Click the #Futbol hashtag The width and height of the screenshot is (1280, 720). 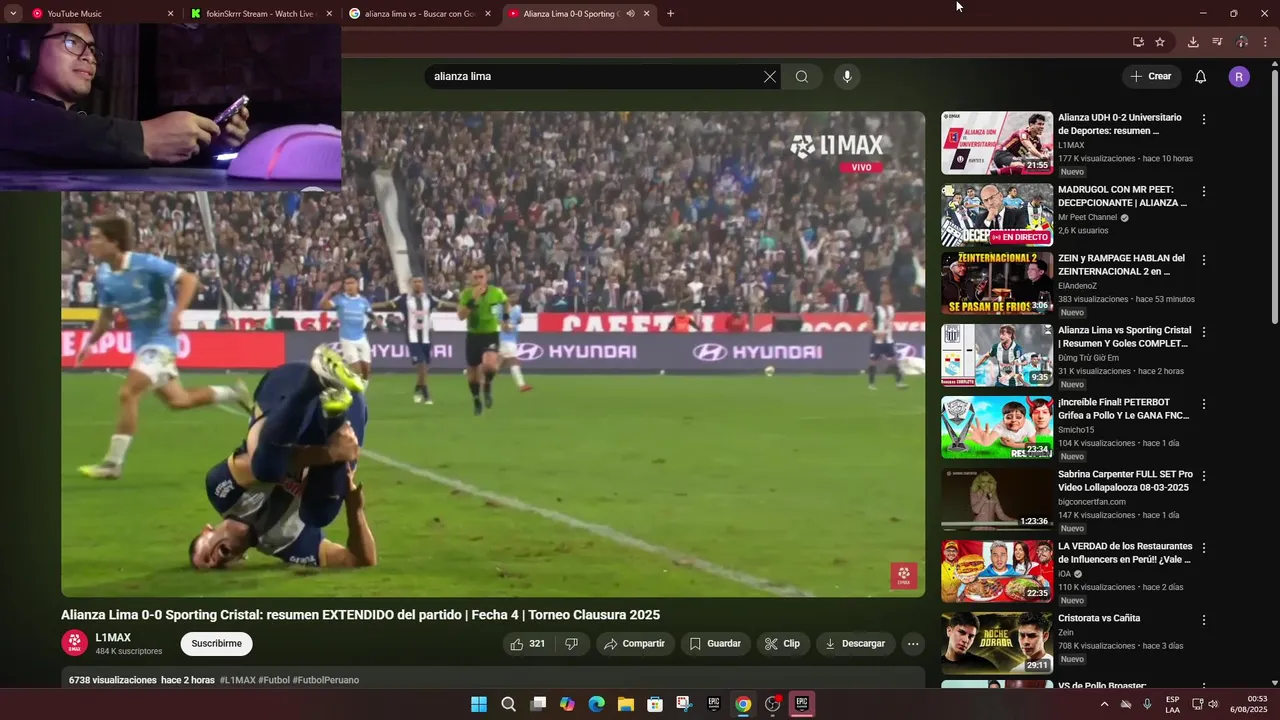point(274,680)
